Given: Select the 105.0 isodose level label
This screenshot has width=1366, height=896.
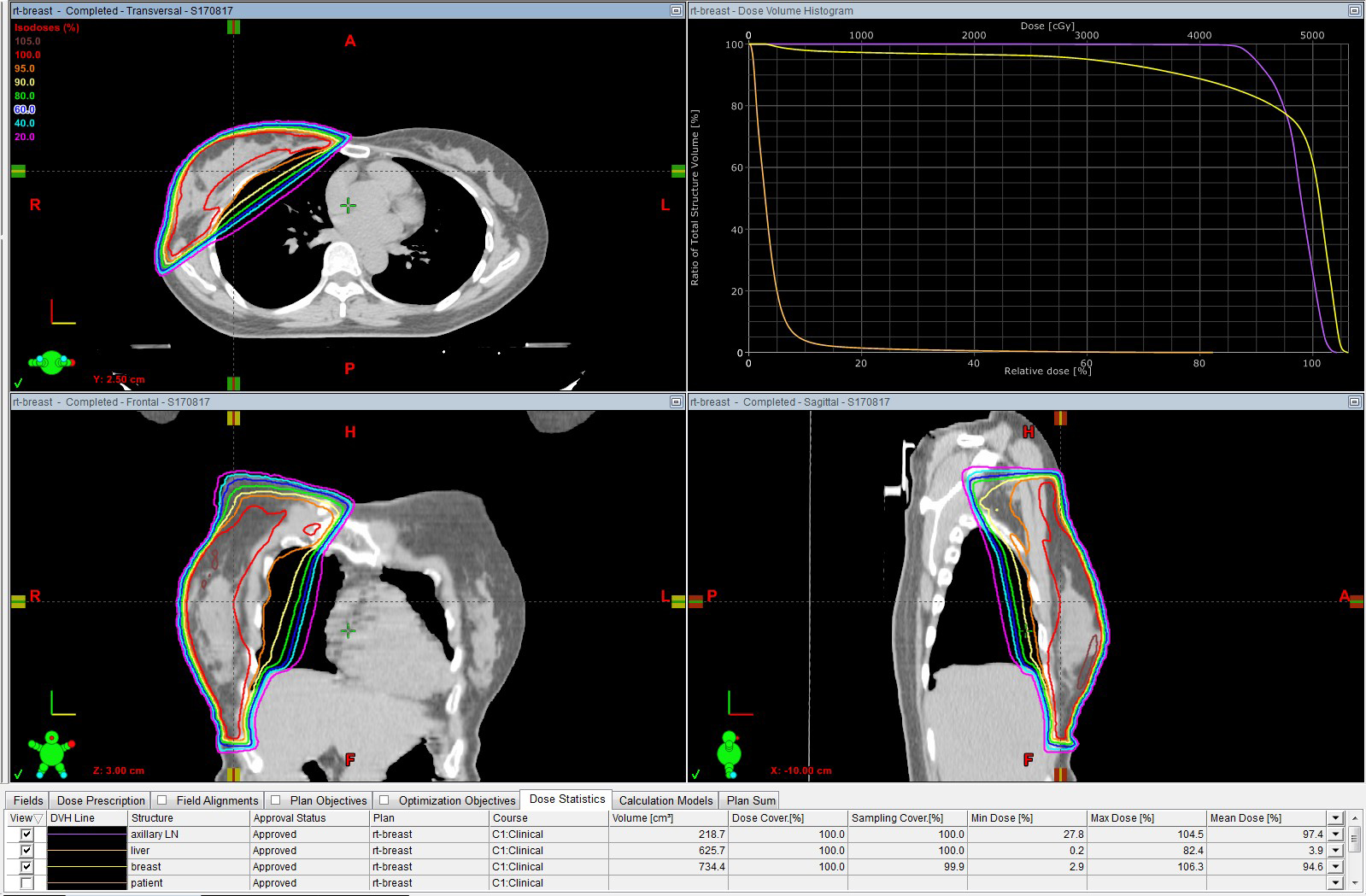Looking at the screenshot, I should pos(27,41).
